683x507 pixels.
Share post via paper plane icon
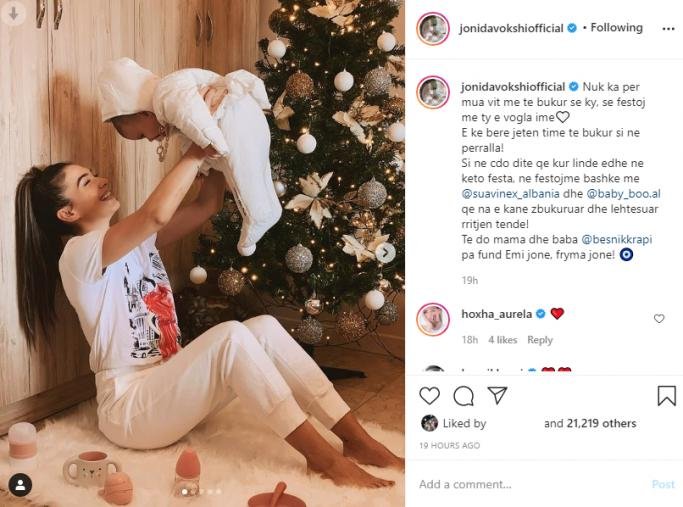pos(497,395)
